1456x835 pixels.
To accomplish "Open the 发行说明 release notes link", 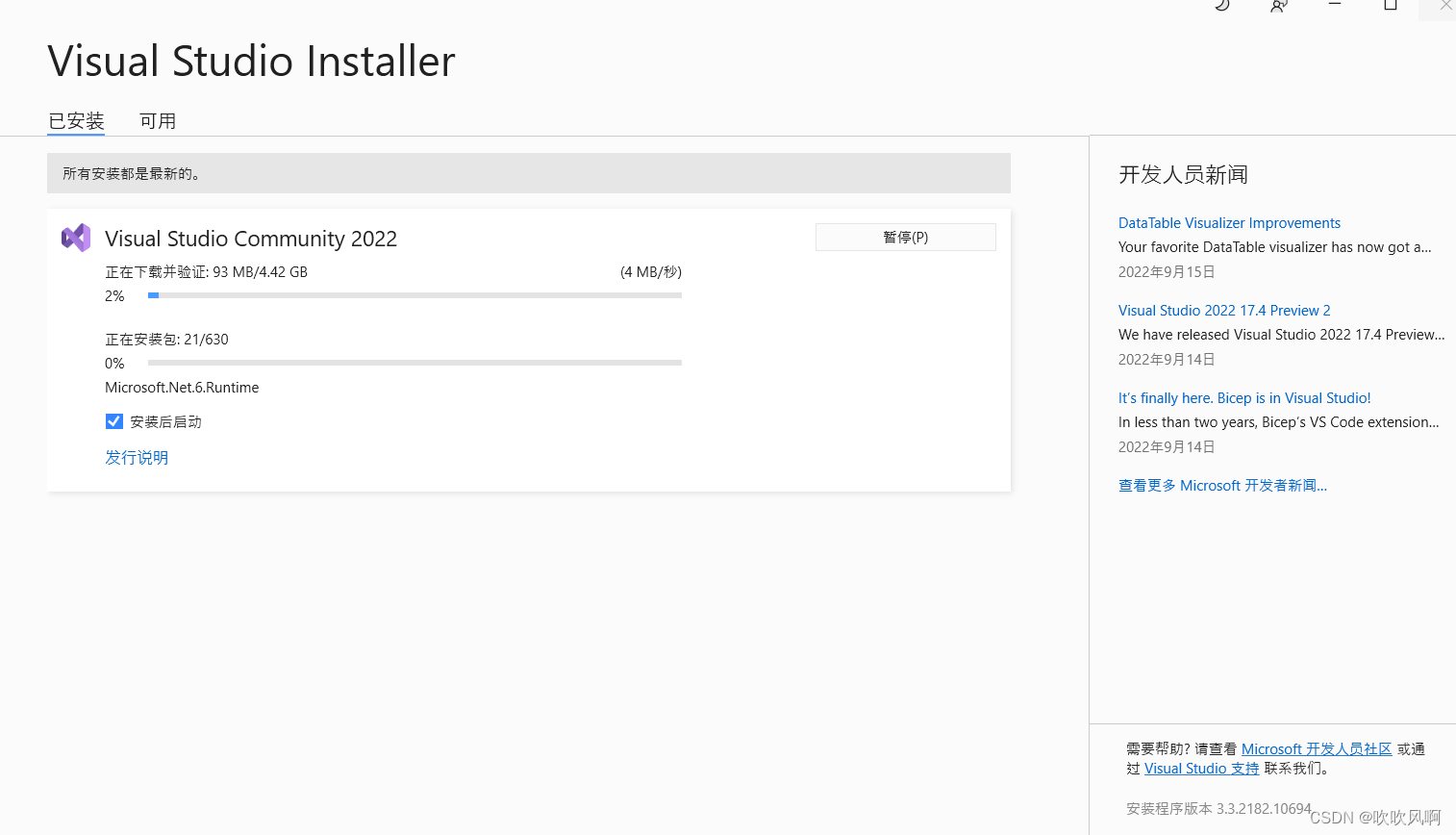I will point(137,458).
